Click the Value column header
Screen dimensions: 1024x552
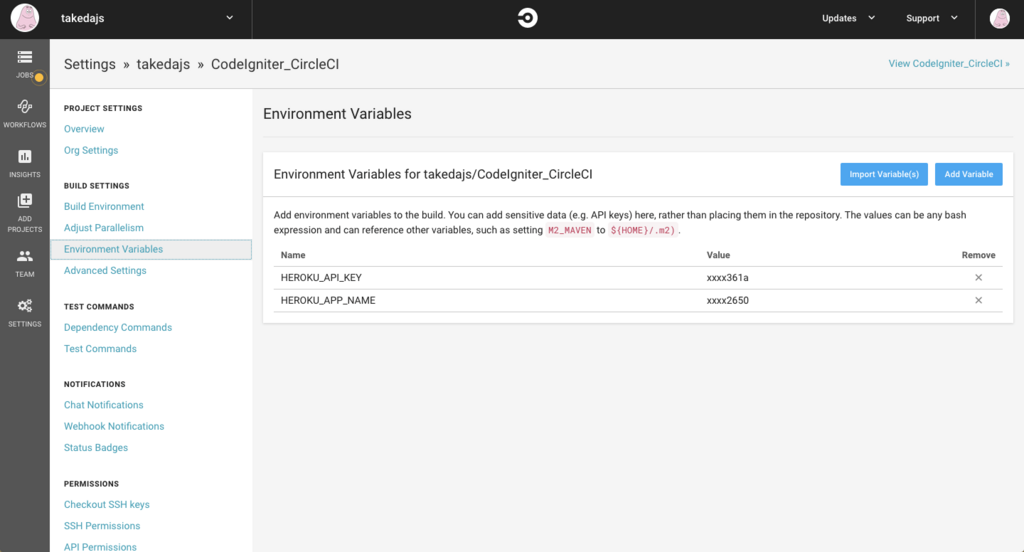coord(718,255)
